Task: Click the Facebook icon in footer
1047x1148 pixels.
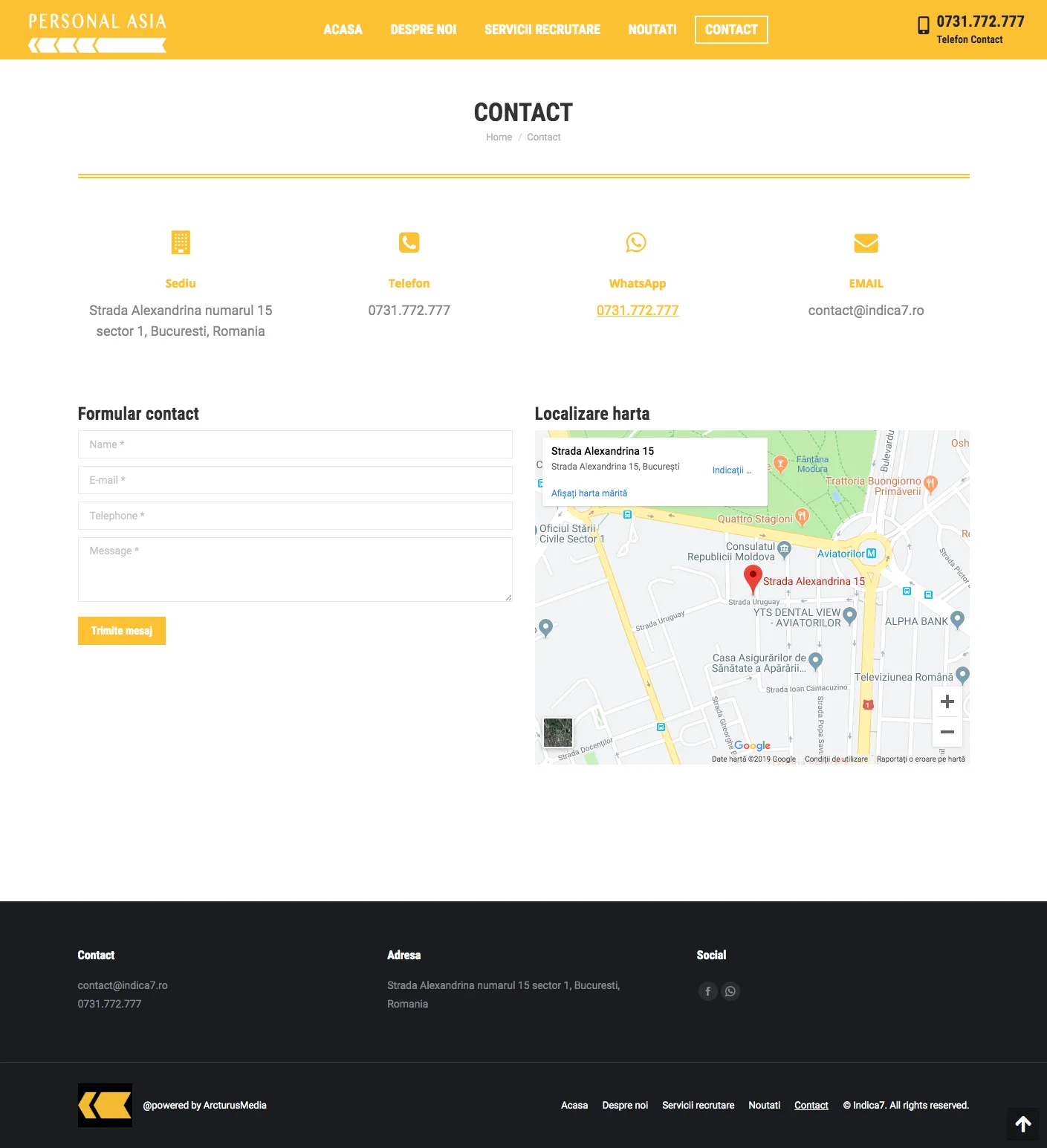Action: click(x=707, y=991)
